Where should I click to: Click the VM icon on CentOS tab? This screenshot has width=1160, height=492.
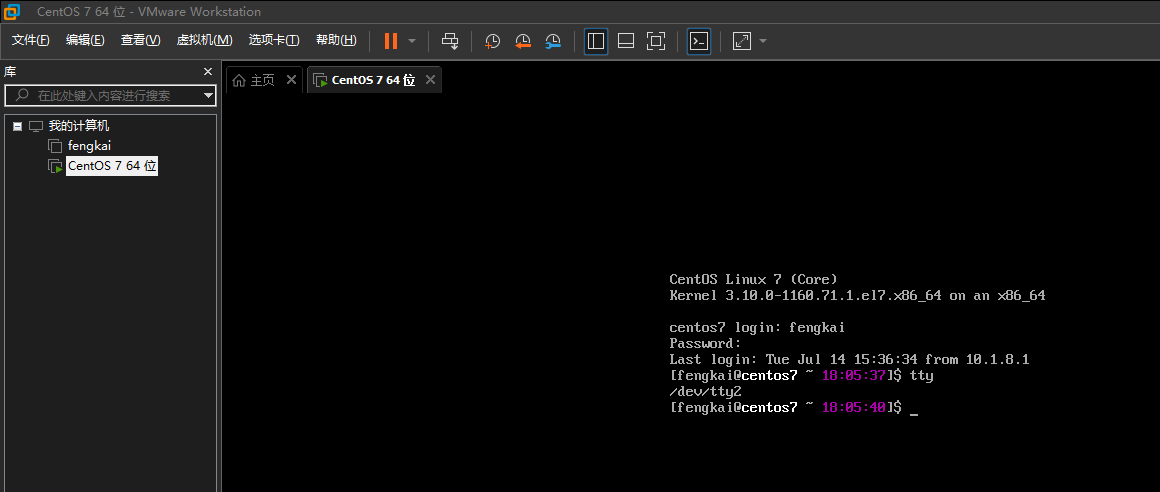(320, 80)
